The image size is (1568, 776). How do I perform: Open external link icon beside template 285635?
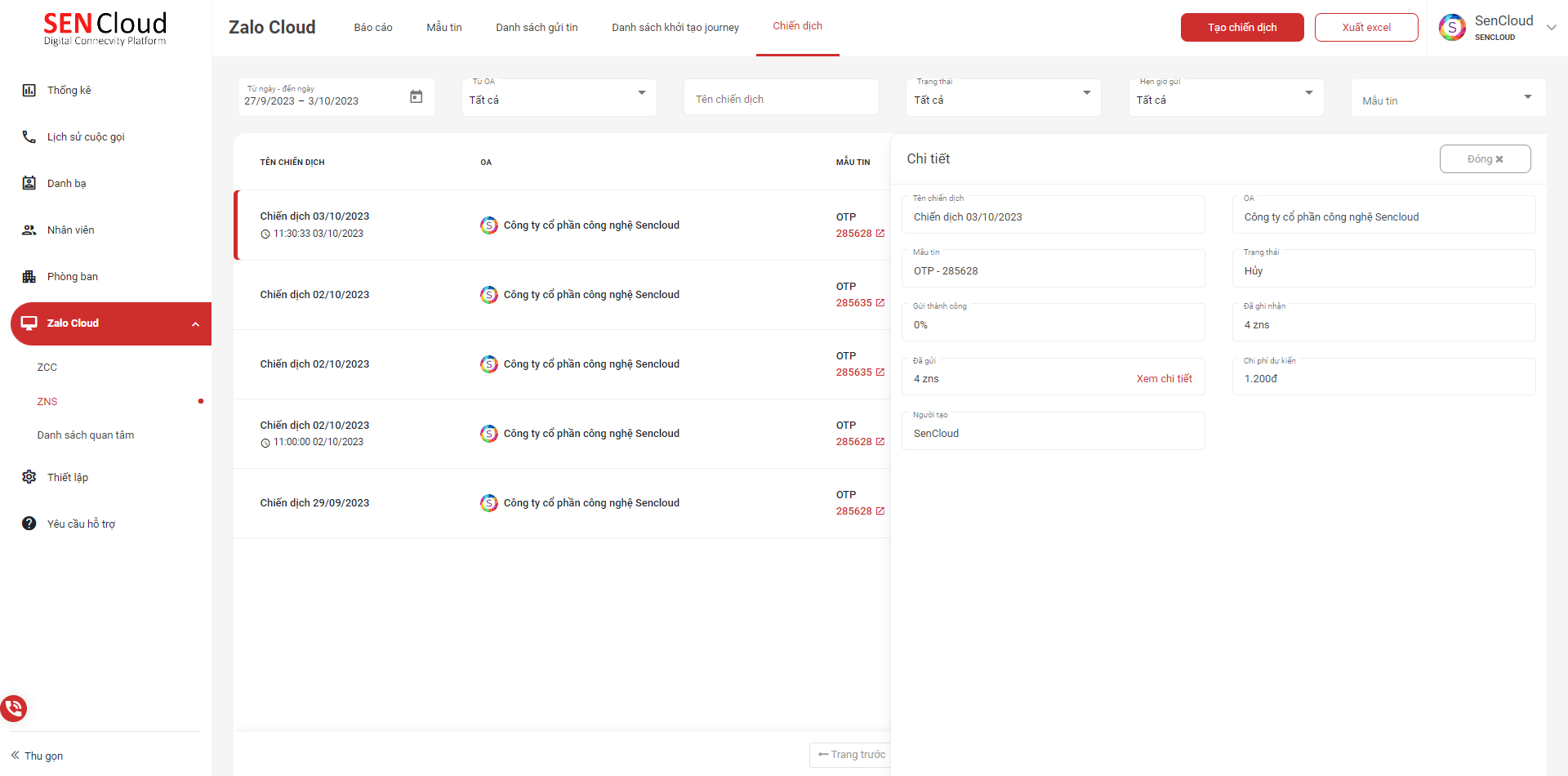click(880, 303)
